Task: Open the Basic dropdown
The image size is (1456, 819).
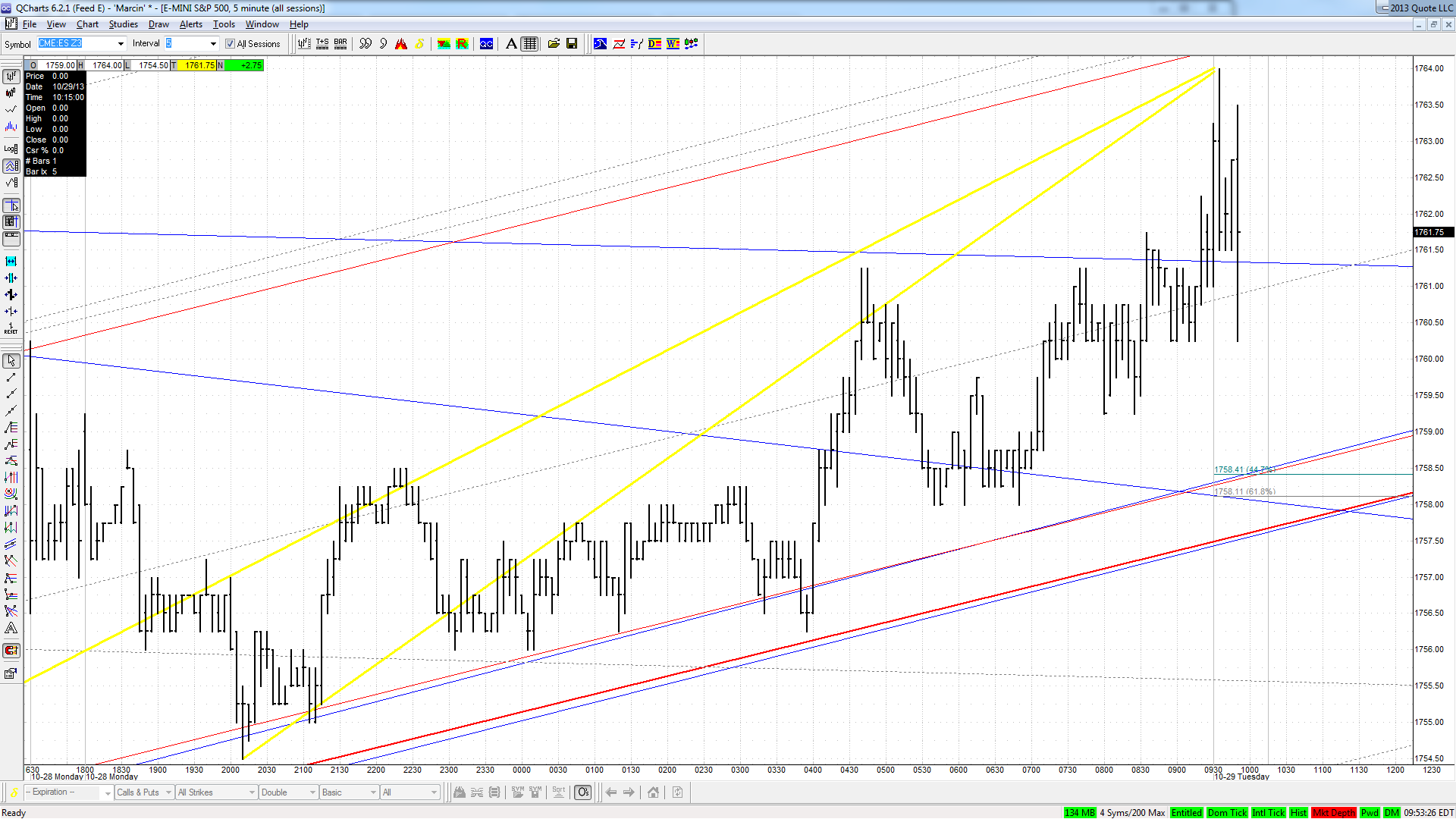Action: [349, 792]
